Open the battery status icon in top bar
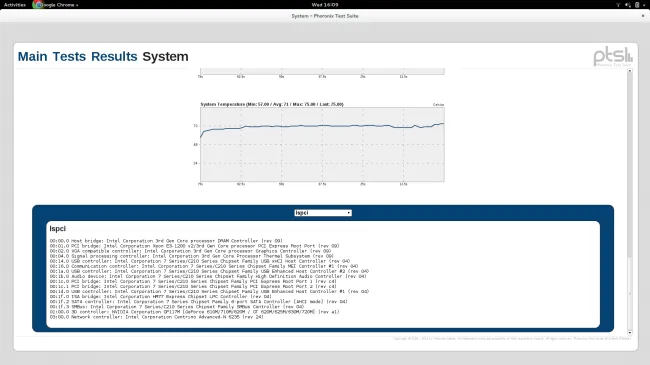Screen dimensions: 650x365 pyautogui.click(x=637, y=5)
